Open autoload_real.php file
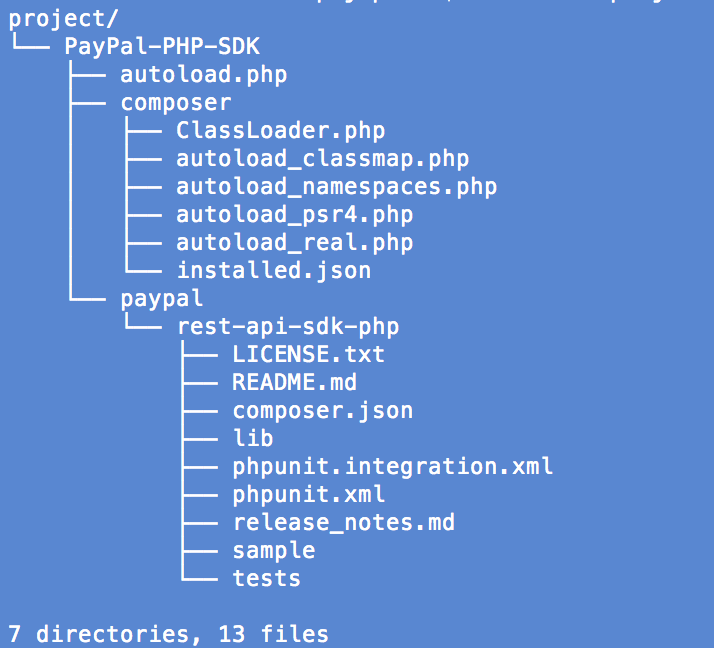Image resolution: width=714 pixels, height=648 pixels. 295,243
